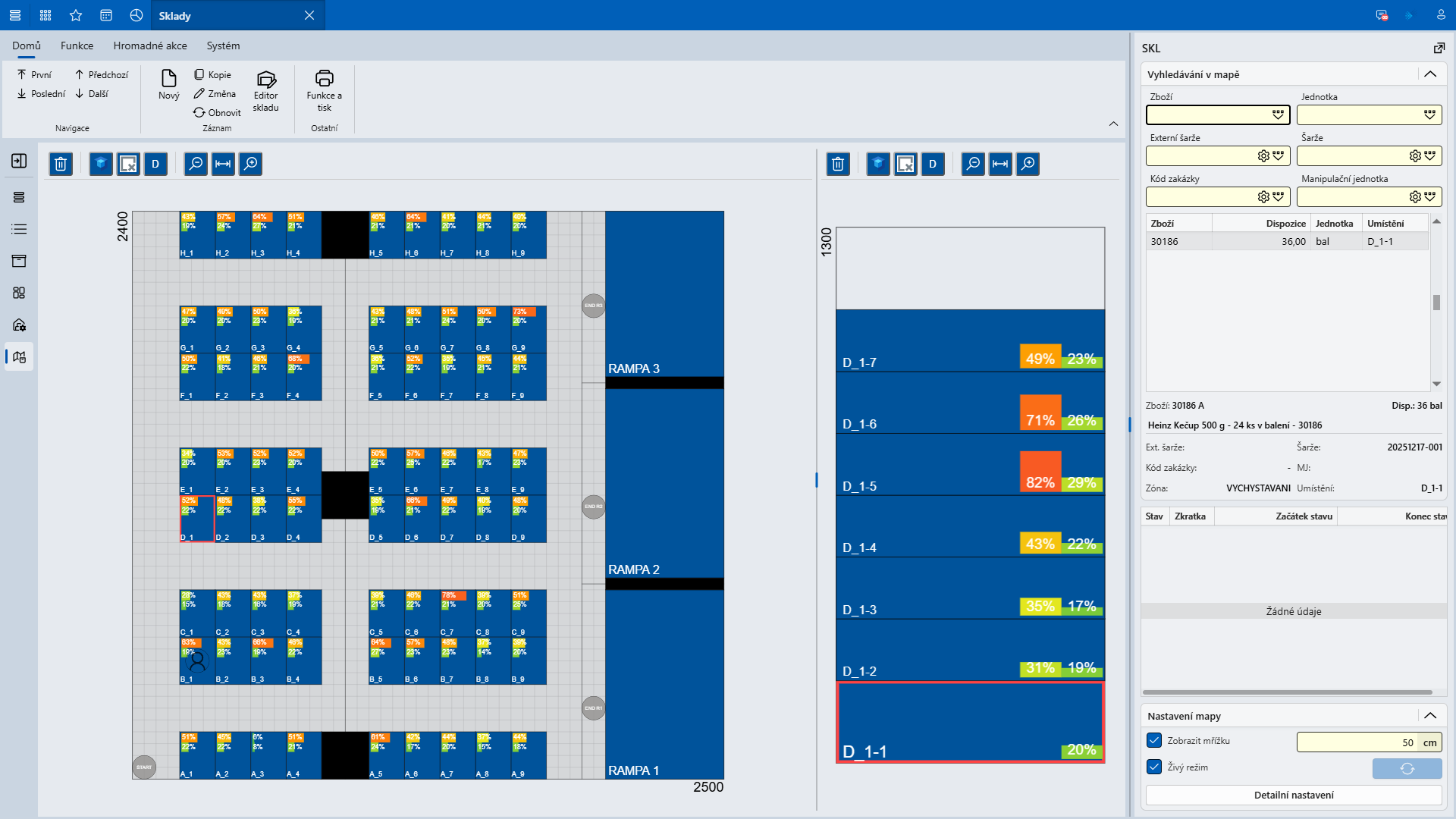Open SKL panel in new window

point(1439,48)
